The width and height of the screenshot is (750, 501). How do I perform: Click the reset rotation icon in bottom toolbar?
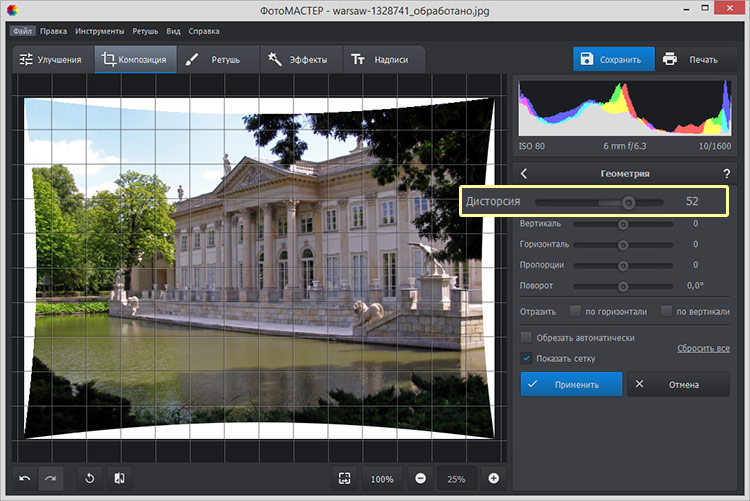coord(89,478)
